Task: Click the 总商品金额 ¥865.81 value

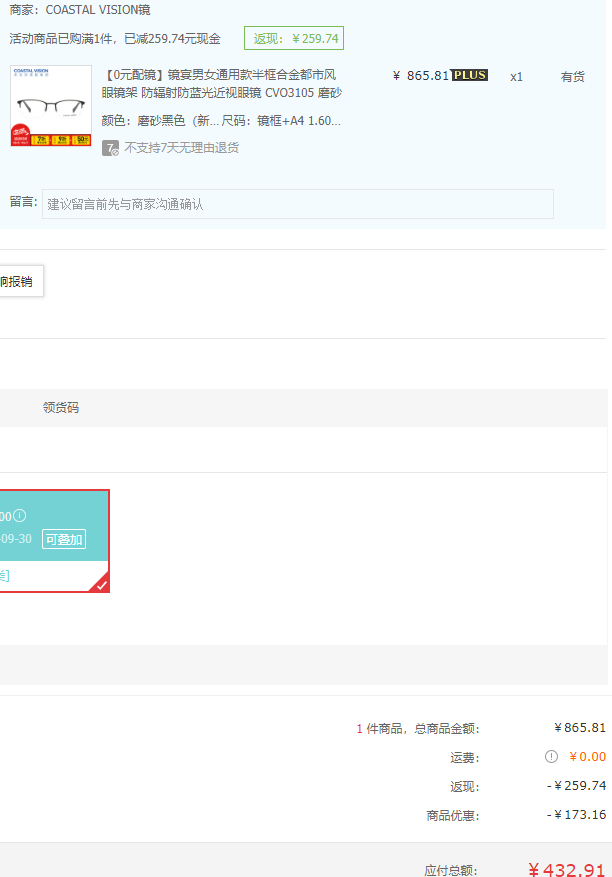Action: point(580,728)
